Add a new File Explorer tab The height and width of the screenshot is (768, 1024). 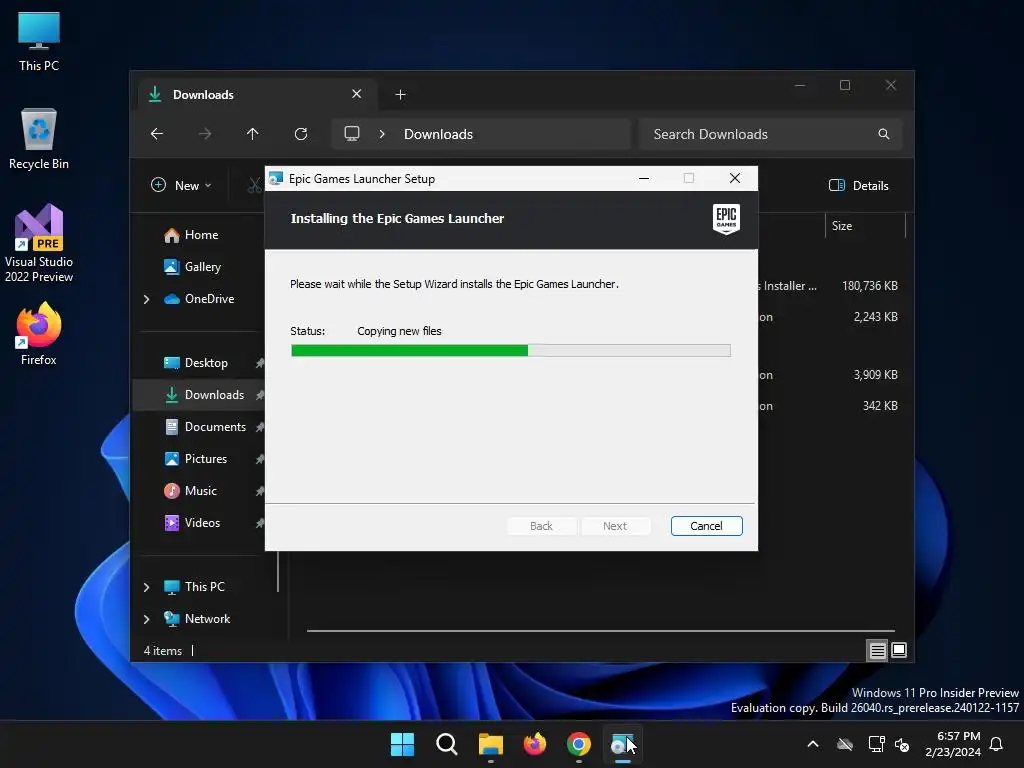pos(400,95)
